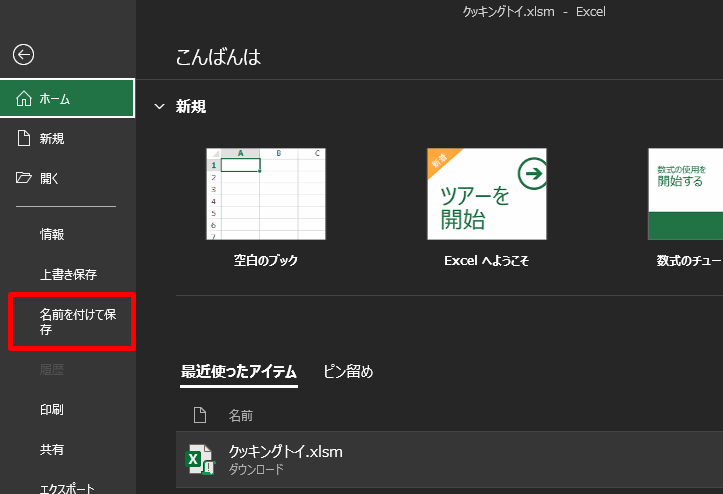The height and width of the screenshot is (494, 723).
Task: Click the file type icon column header
Action: tap(199, 414)
